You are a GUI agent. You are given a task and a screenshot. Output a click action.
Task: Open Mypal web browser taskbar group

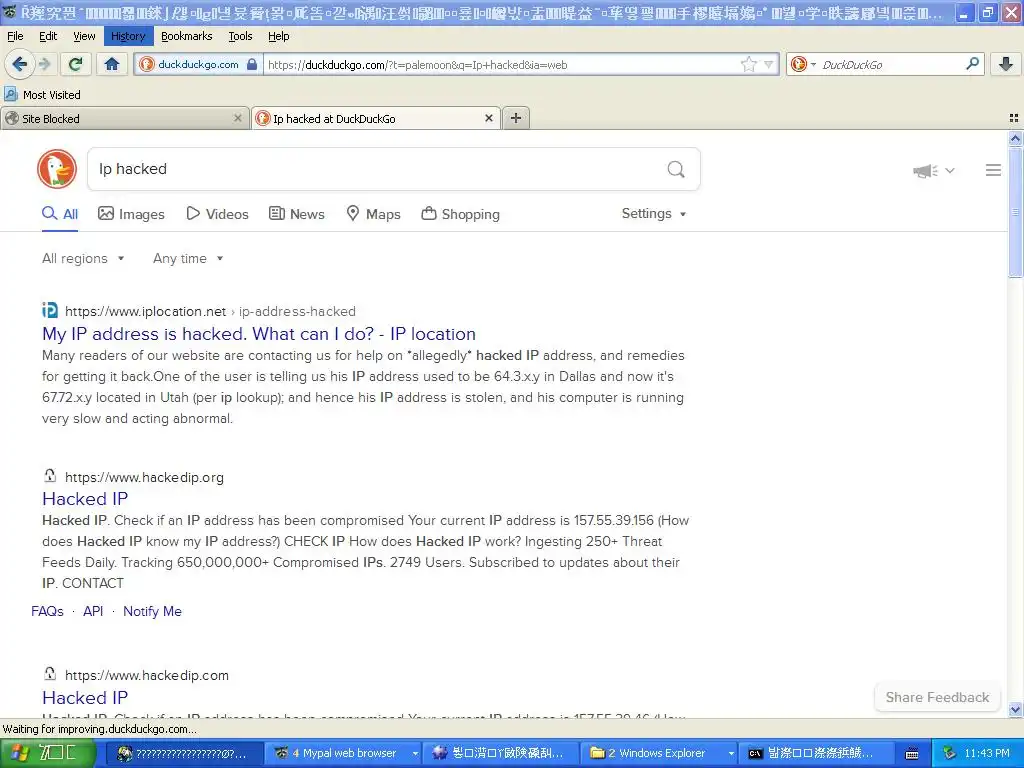coord(345,753)
